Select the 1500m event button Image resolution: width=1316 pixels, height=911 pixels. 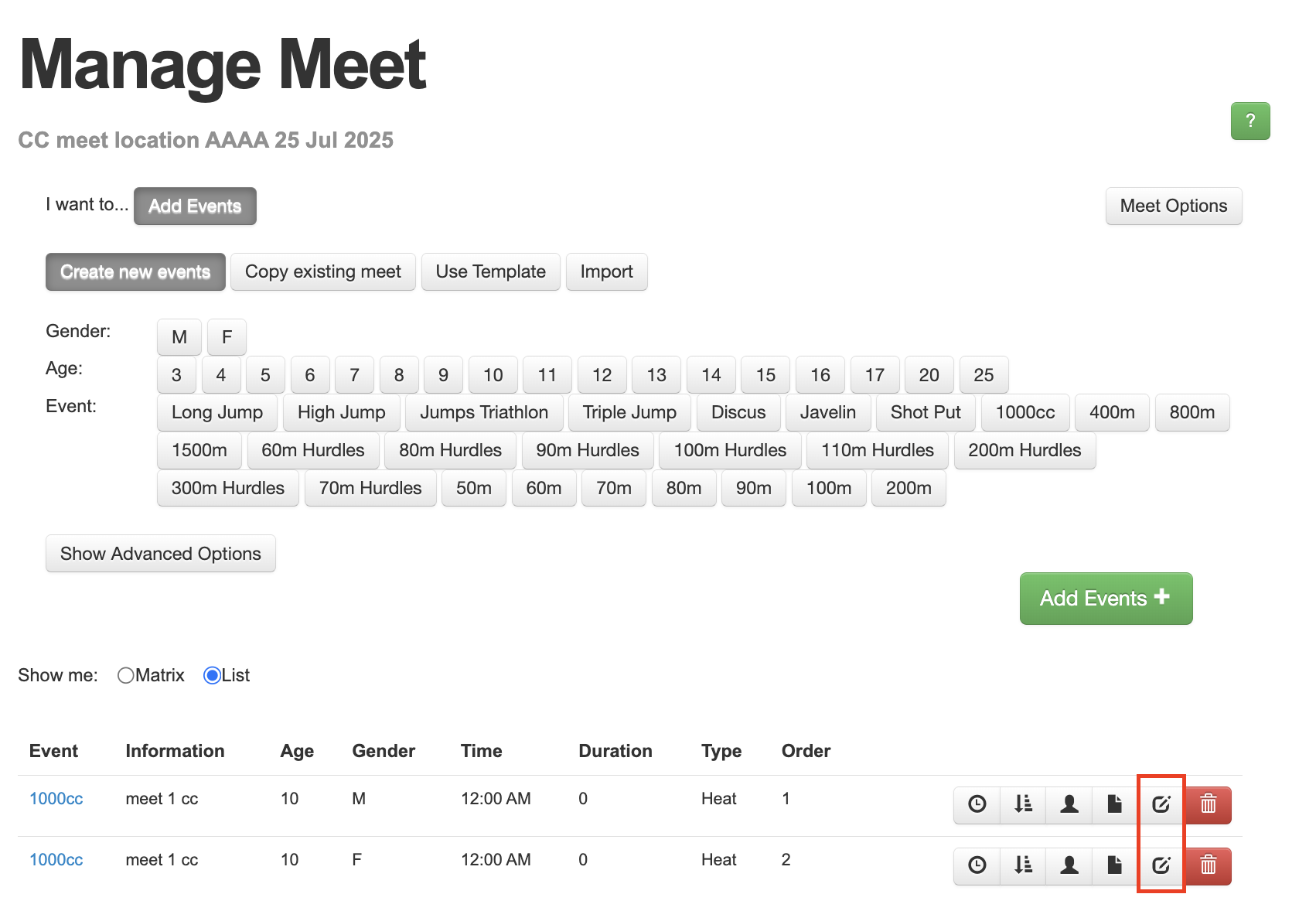click(x=199, y=450)
